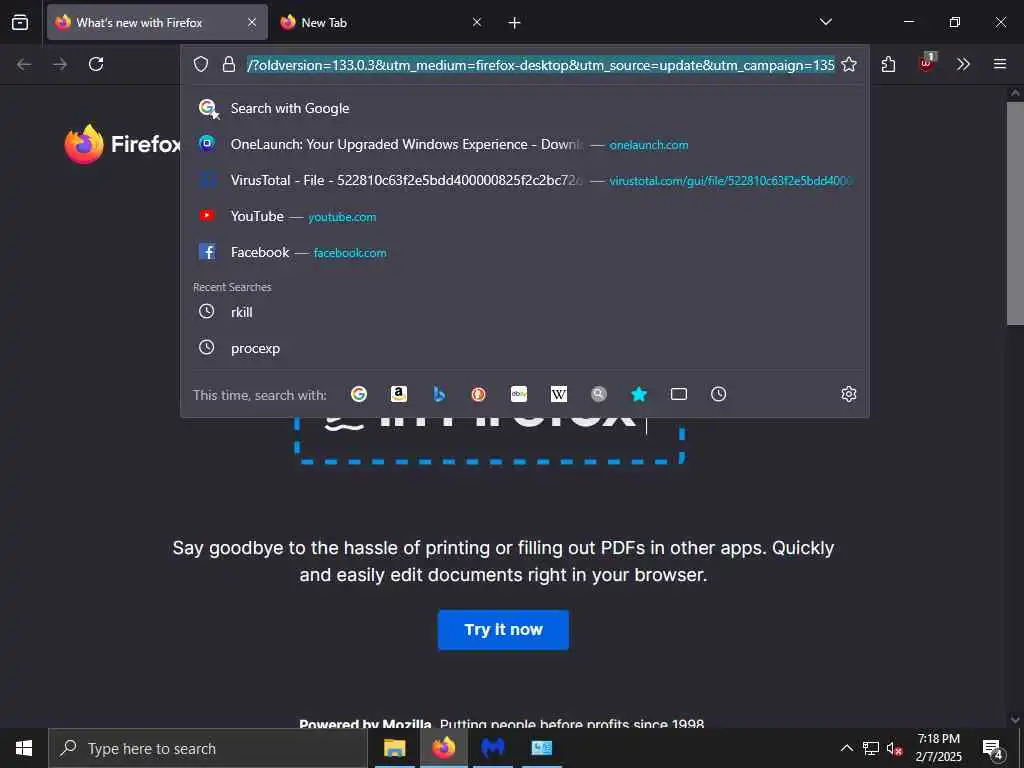Viewport: 1024px width, 768px height.
Task: Open the VirusTotal file suggestion
Action: pyautogui.click(x=524, y=180)
